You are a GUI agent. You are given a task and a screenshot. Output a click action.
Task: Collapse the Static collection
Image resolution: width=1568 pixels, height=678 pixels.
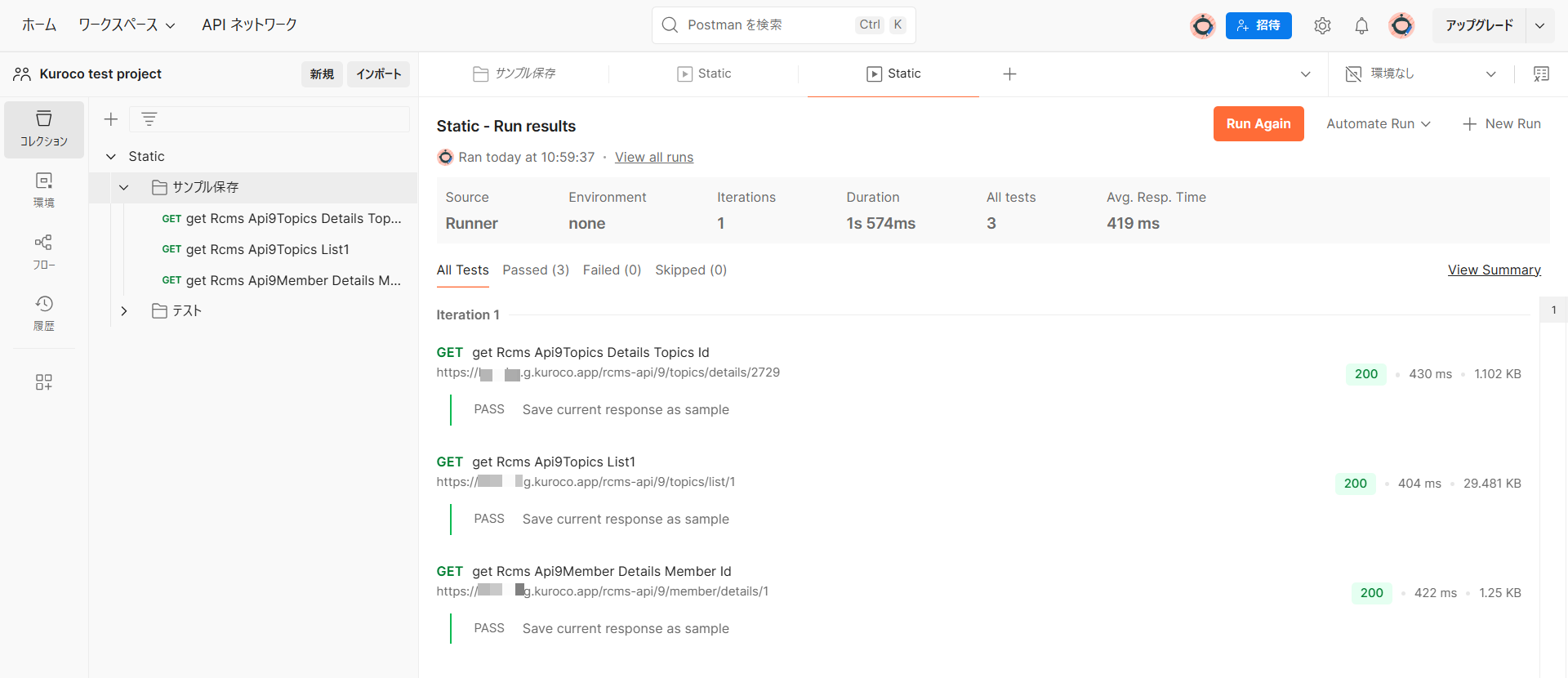111,157
